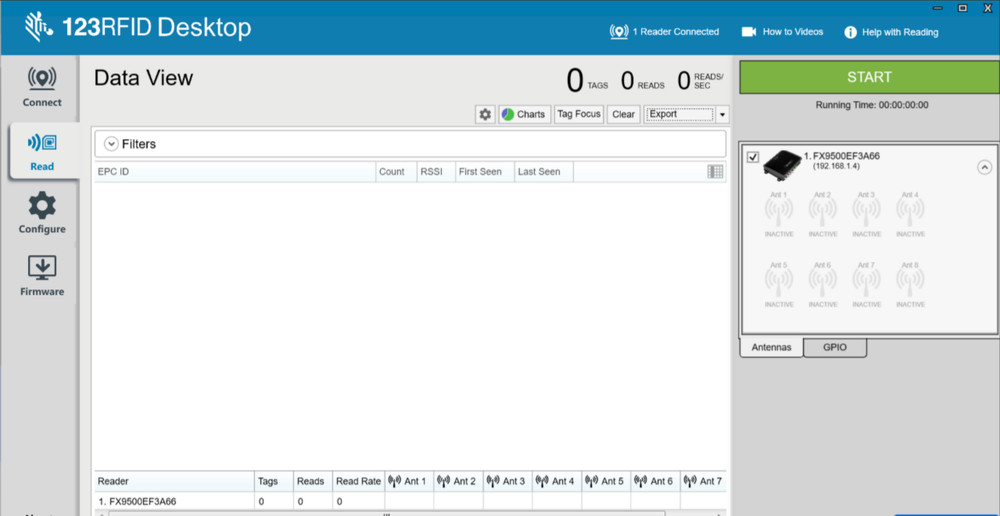Screen dimensions: 1000x516
Task: Open How to Videos camera icon
Action: tap(749, 32)
